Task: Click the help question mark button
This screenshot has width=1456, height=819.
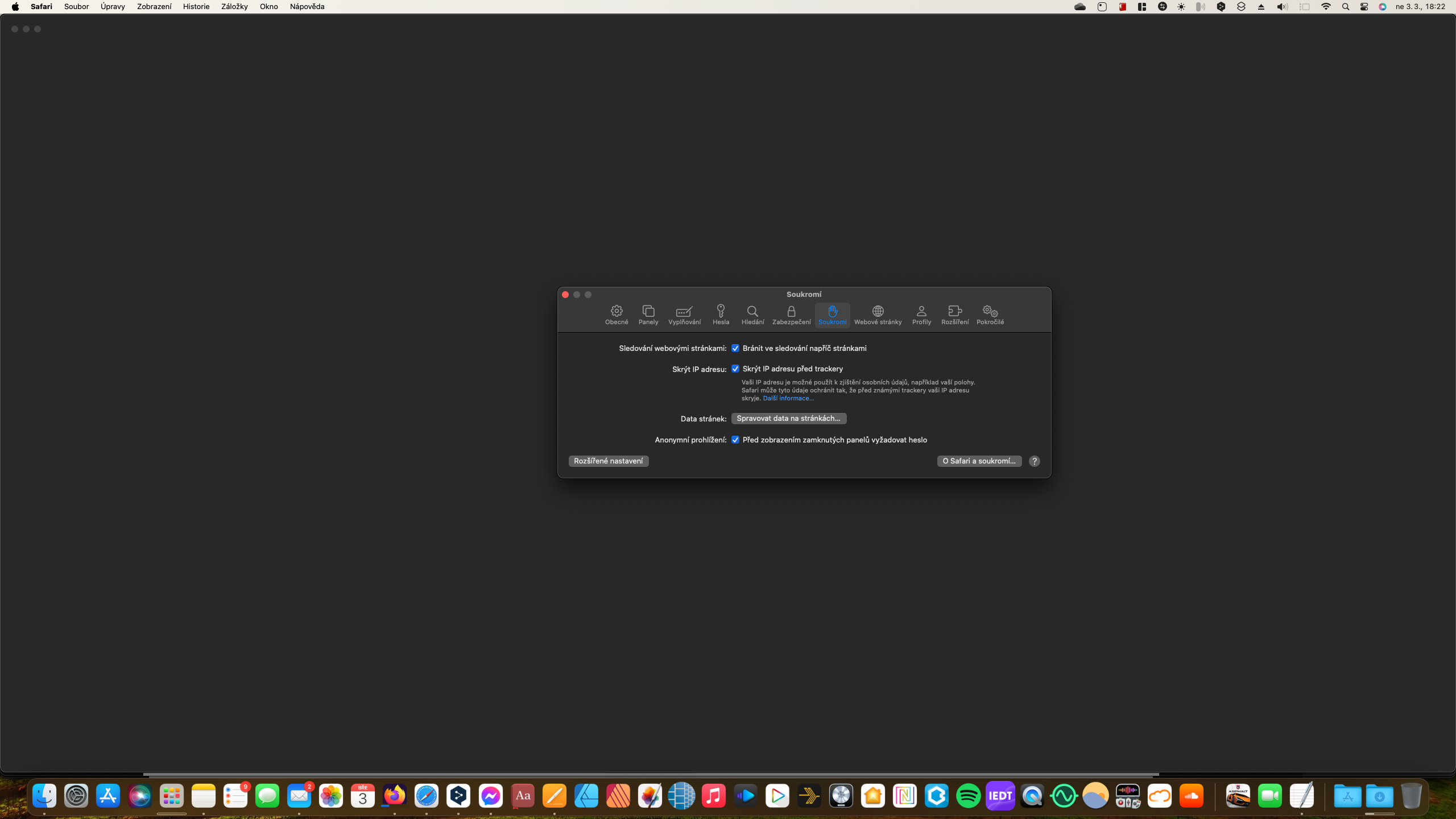Action: 1035,461
